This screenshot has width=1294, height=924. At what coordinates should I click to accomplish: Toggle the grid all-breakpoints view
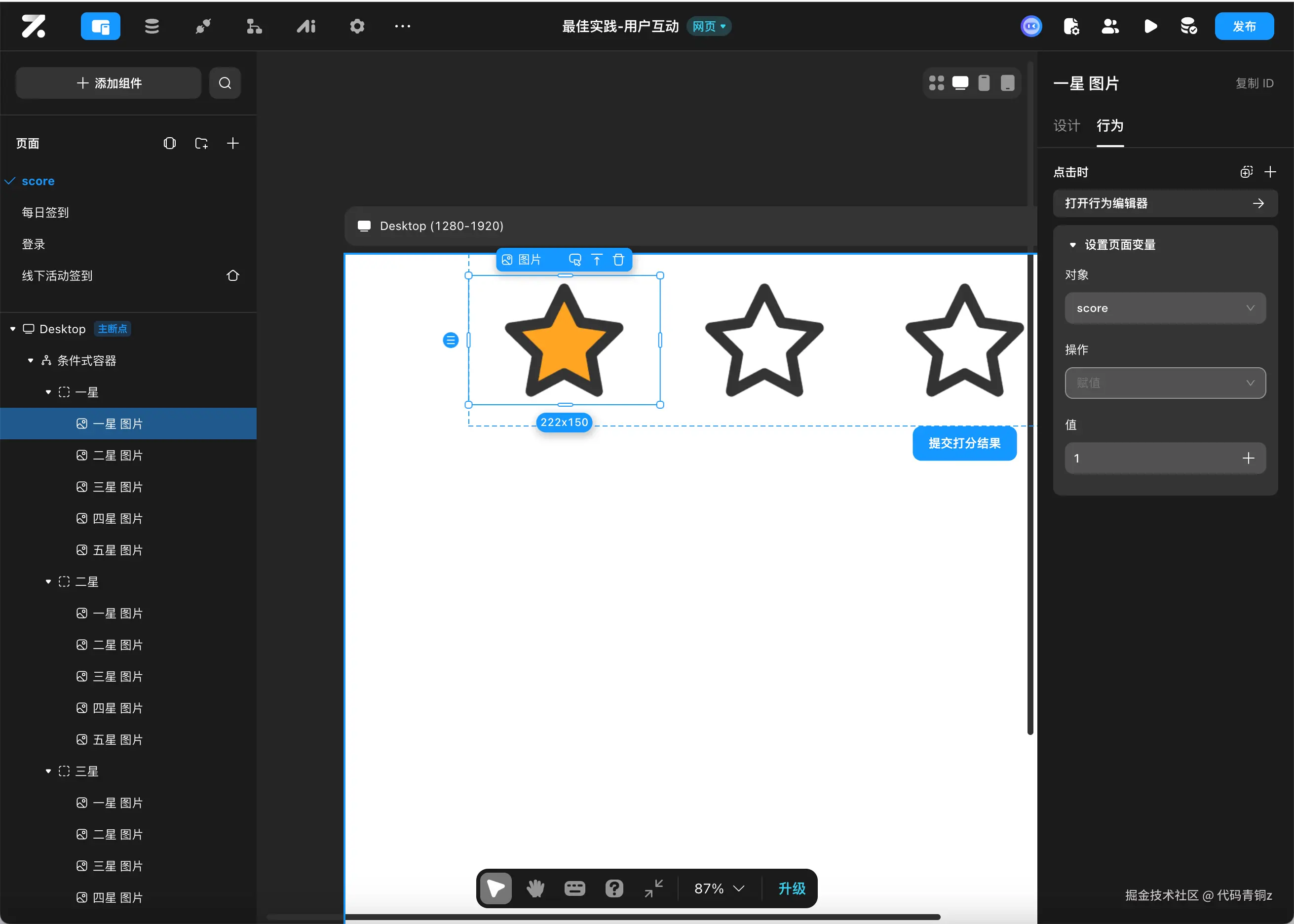[936, 83]
